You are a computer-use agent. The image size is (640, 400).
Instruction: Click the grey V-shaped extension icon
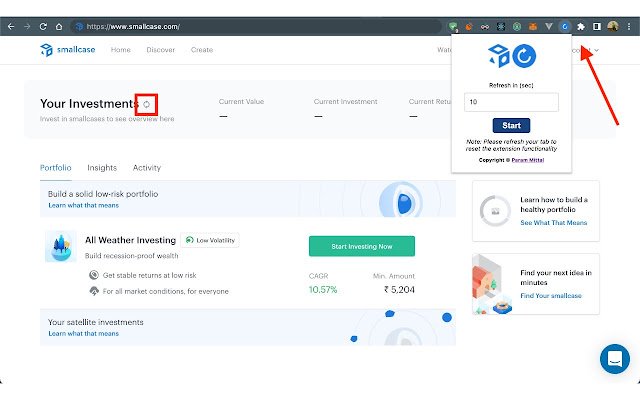pyautogui.click(x=549, y=27)
